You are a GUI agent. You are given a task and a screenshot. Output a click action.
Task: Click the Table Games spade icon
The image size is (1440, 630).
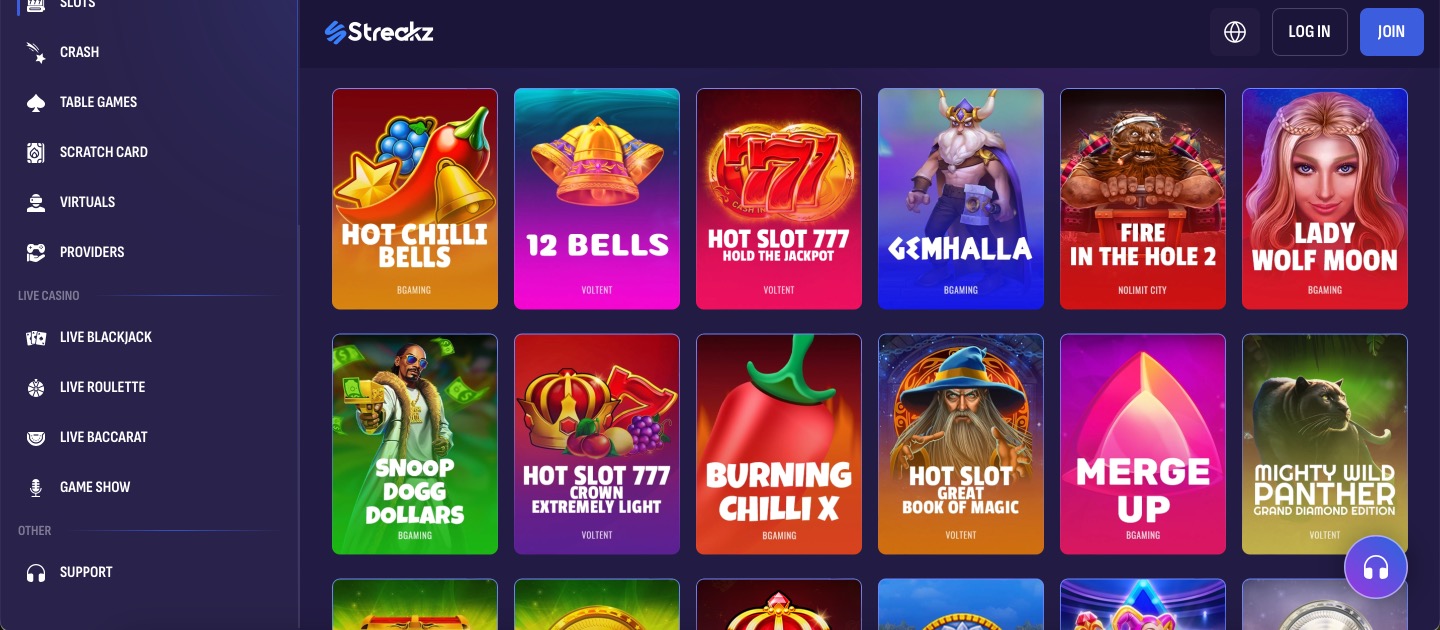pyautogui.click(x=36, y=102)
